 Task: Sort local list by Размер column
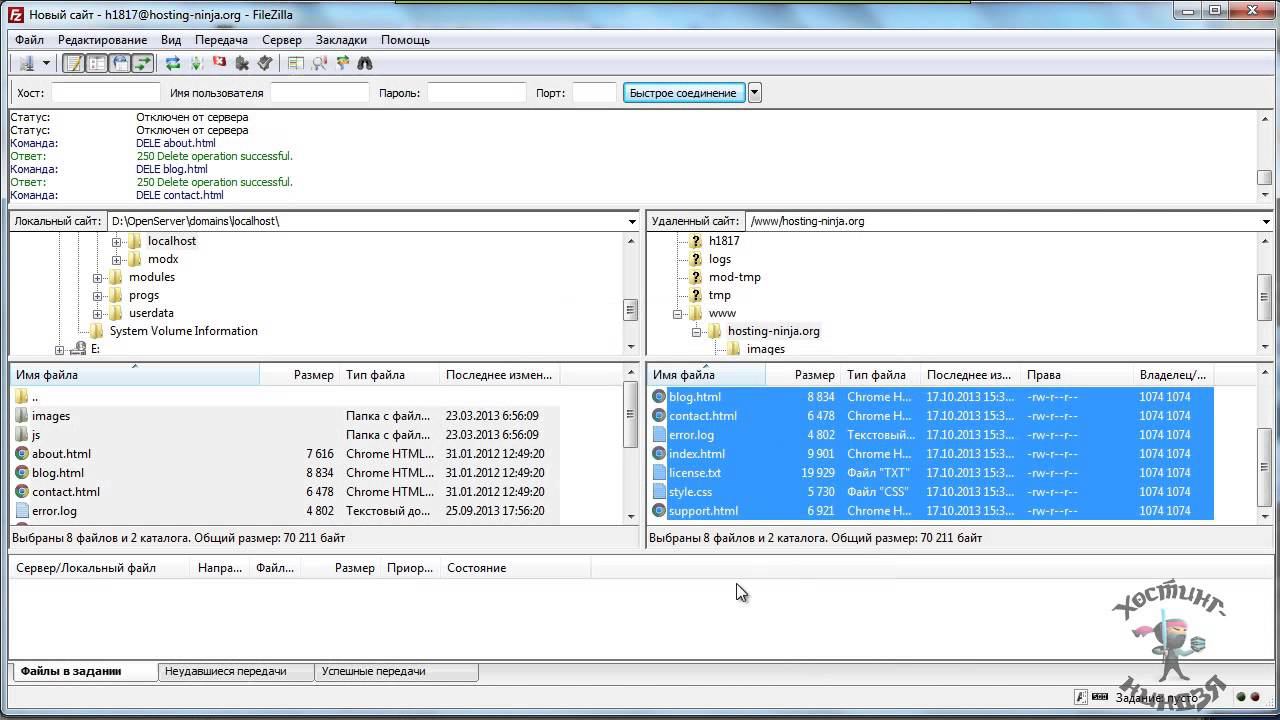[299, 375]
